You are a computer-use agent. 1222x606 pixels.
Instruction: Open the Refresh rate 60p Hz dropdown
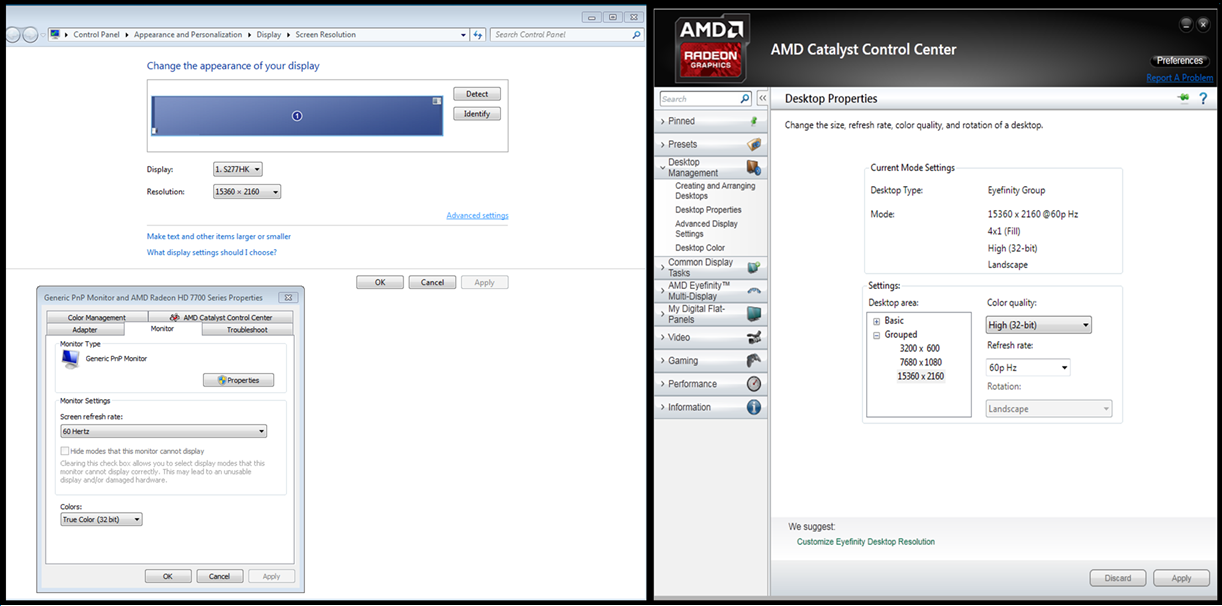click(1028, 367)
